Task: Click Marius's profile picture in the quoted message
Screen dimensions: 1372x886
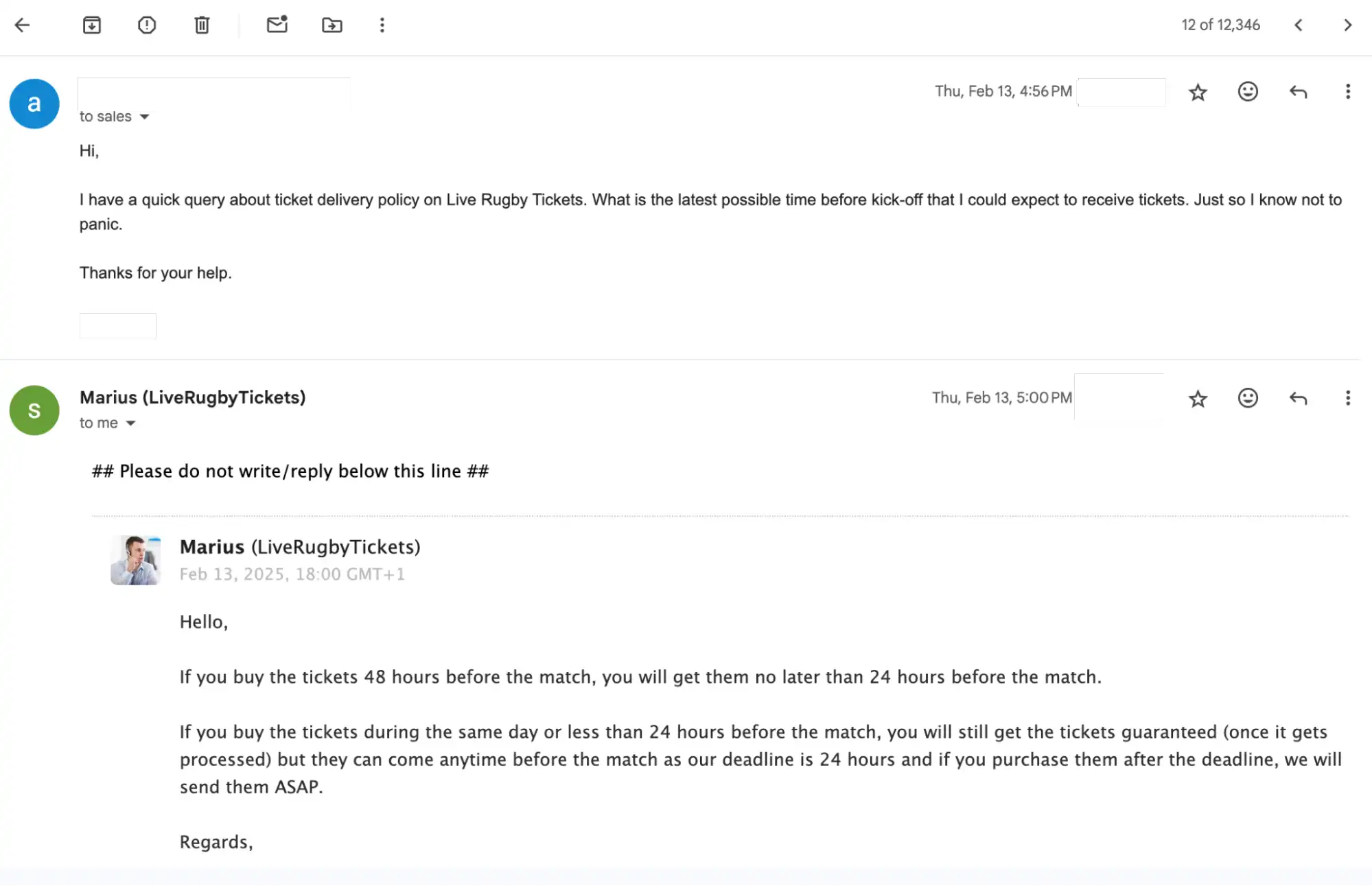Action: (135, 559)
